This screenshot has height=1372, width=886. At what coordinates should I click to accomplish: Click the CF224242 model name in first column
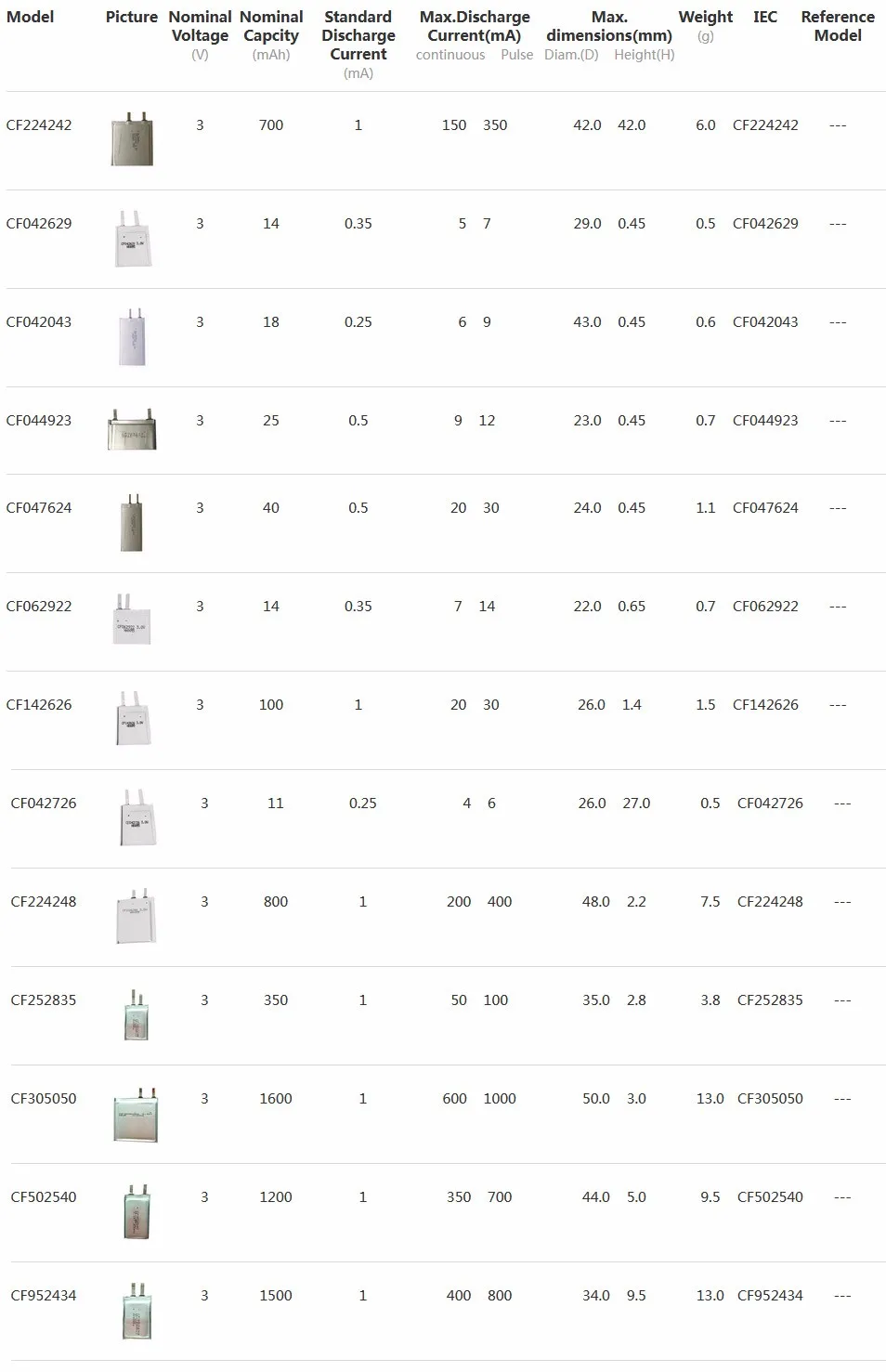[x=39, y=125]
